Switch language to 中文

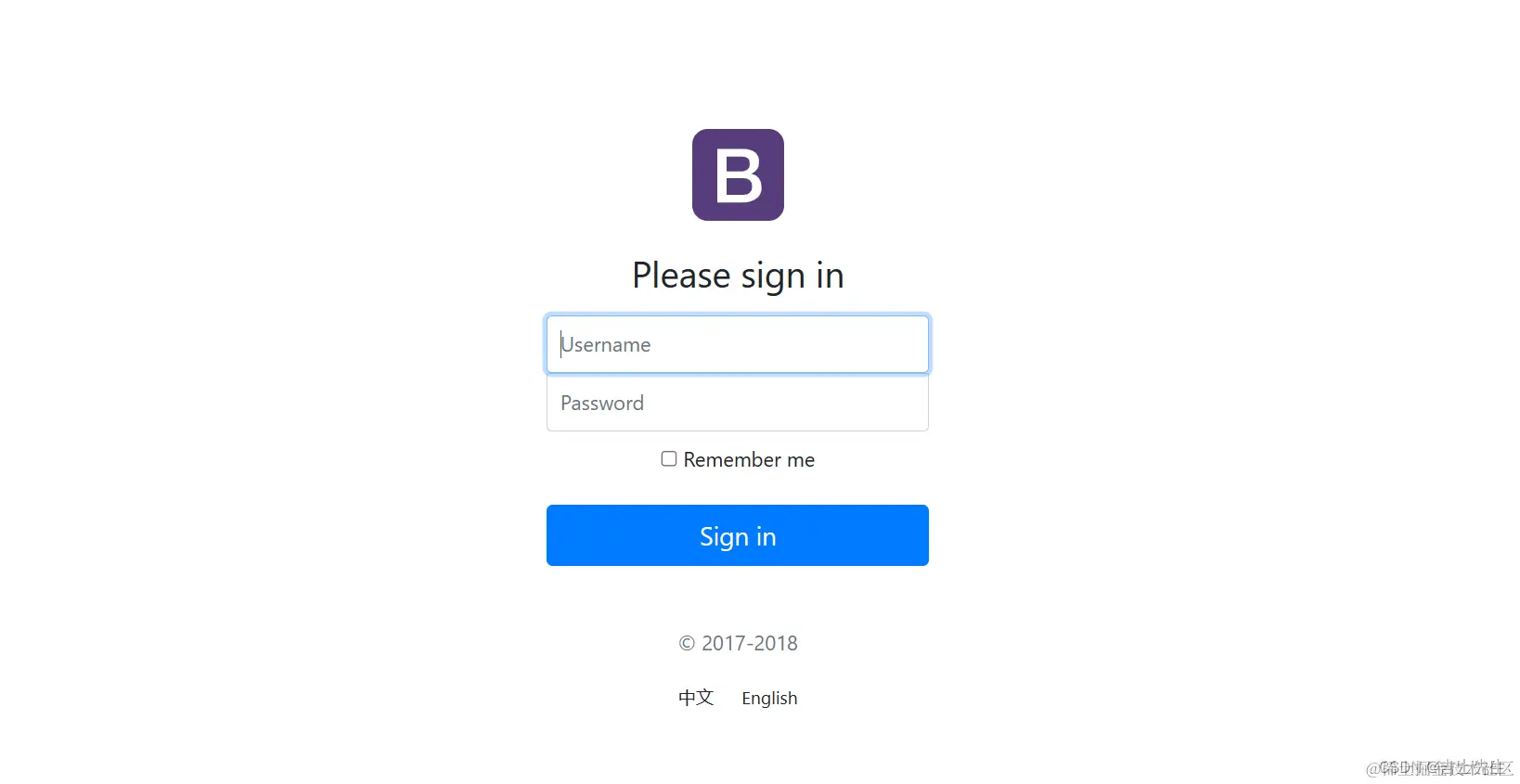pos(696,698)
